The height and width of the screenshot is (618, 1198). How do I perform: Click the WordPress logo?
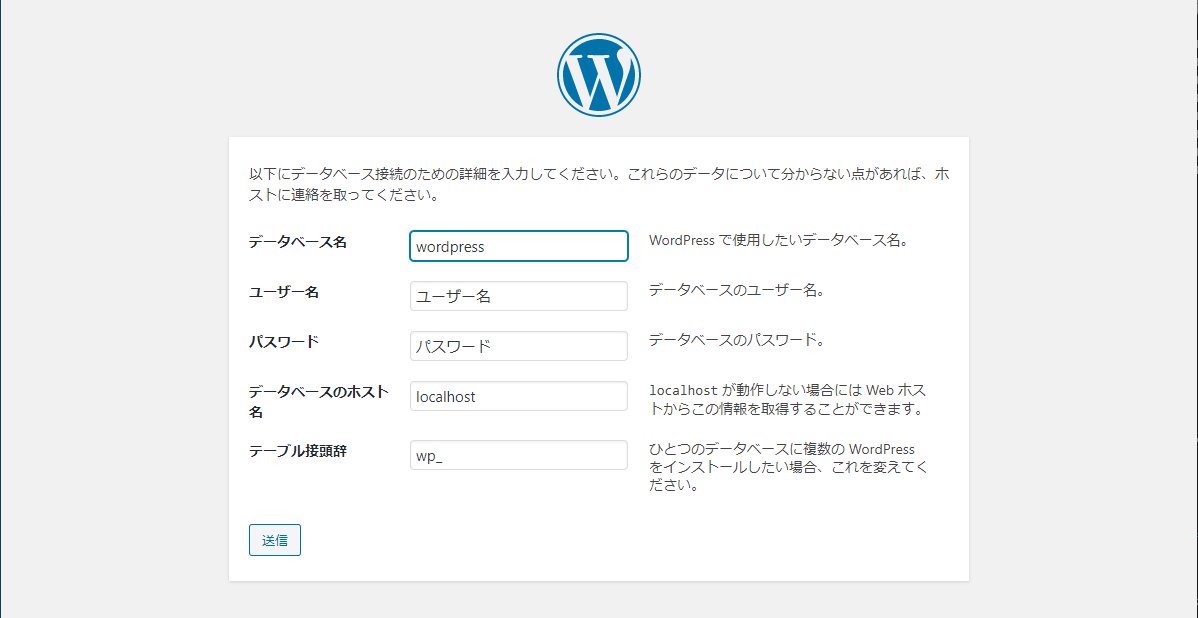(x=599, y=75)
